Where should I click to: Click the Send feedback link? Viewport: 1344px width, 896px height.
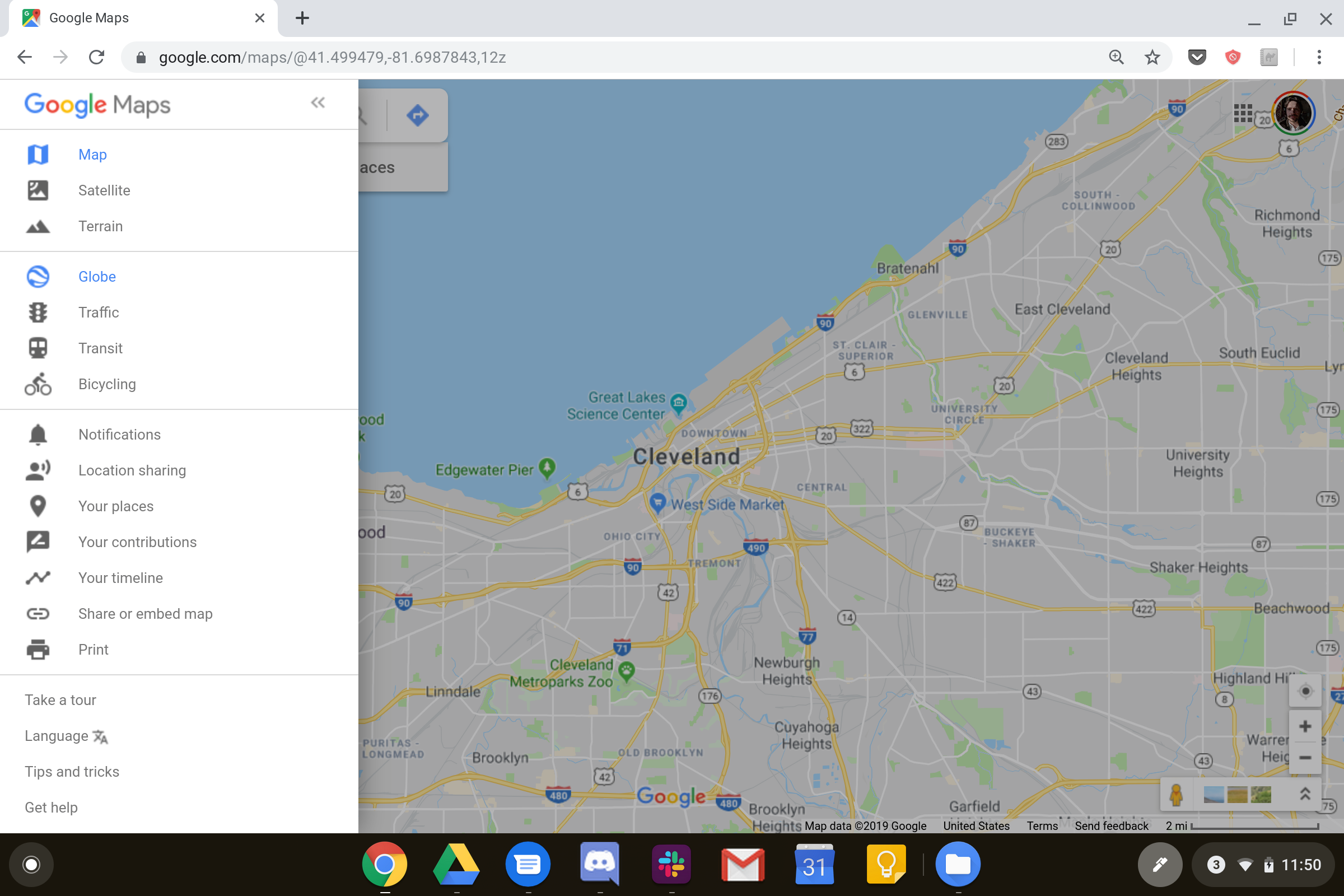point(1111,825)
